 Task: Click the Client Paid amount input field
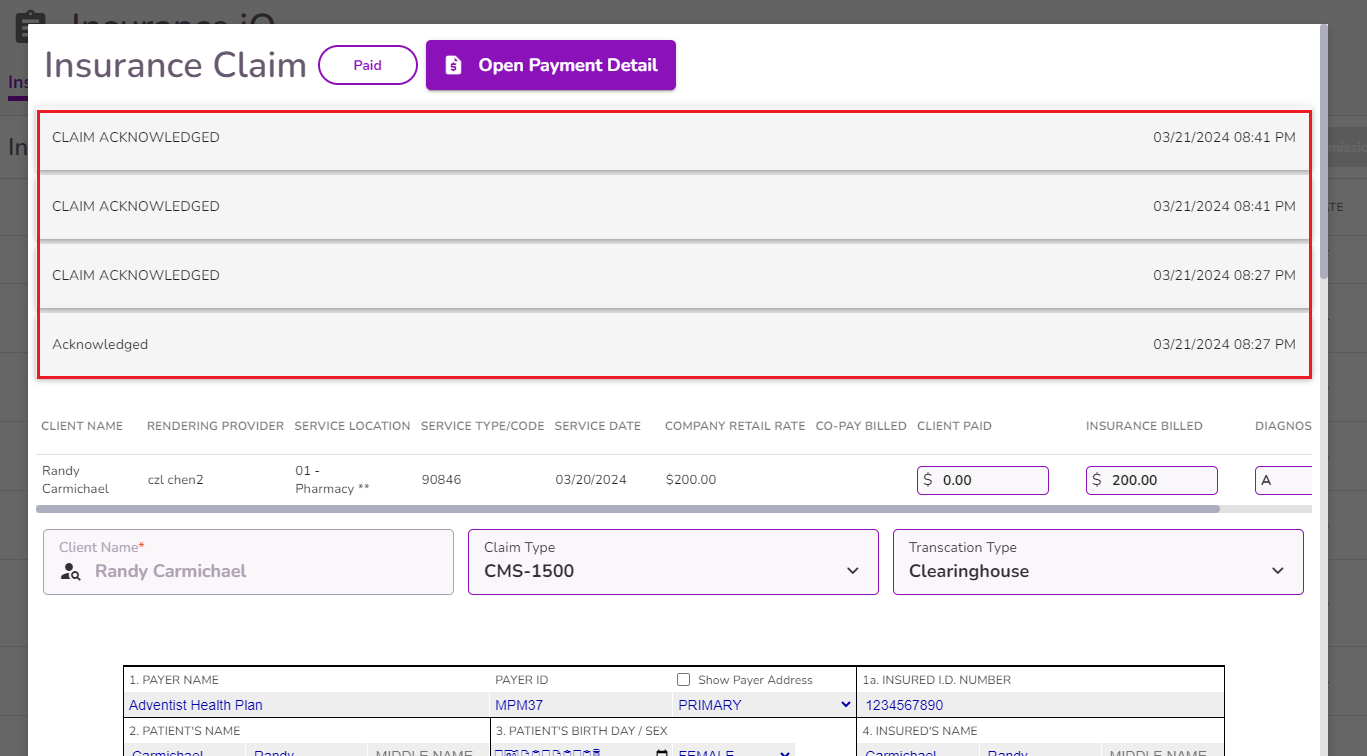pyautogui.click(x=983, y=480)
